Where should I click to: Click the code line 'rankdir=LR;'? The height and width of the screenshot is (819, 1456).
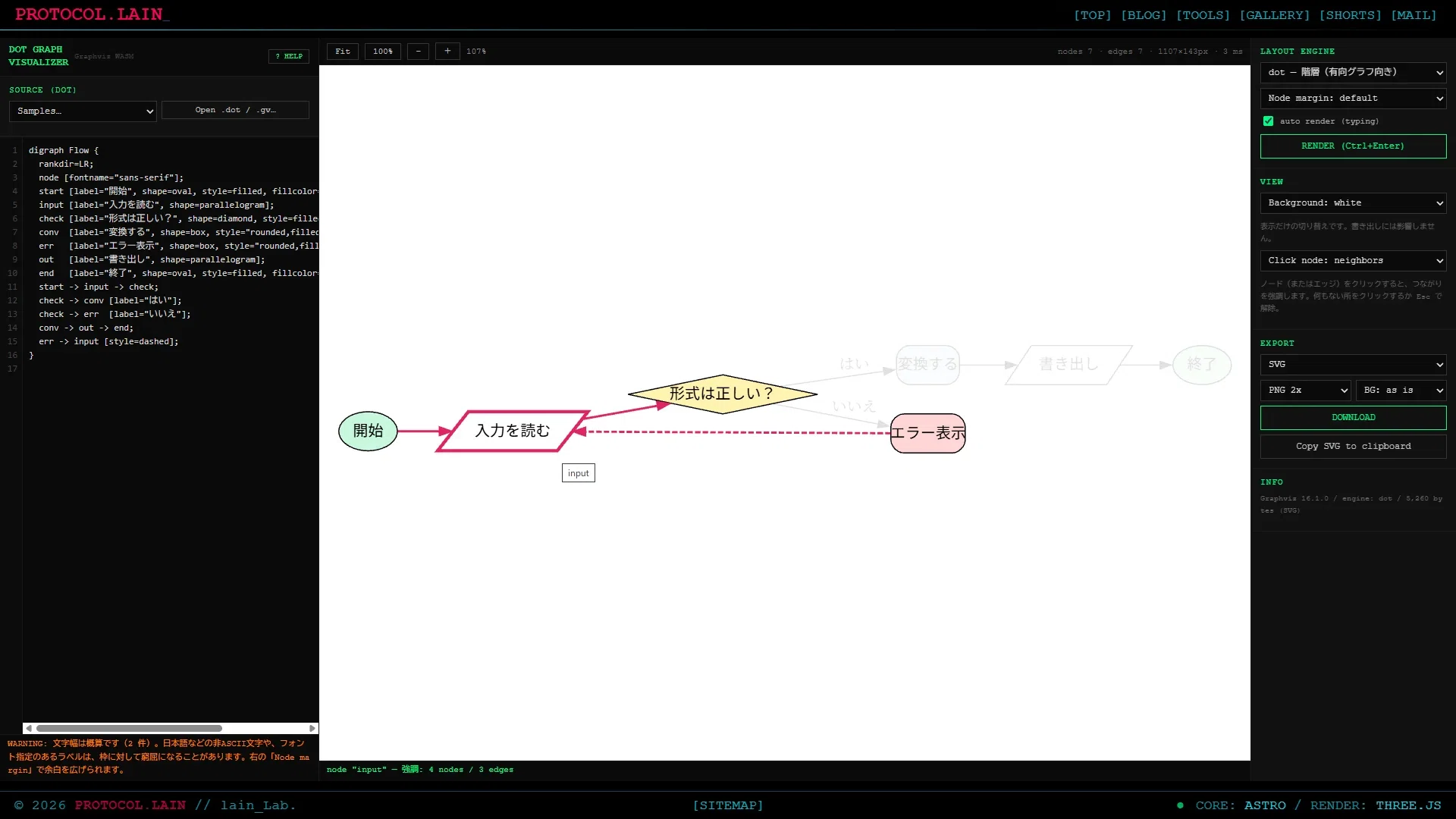point(66,164)
